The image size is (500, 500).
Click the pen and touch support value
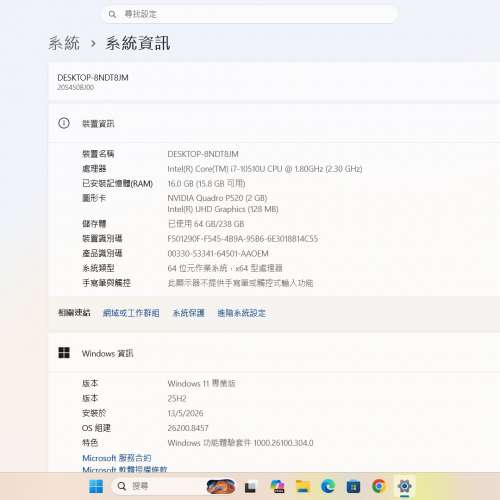pos(240,283)
